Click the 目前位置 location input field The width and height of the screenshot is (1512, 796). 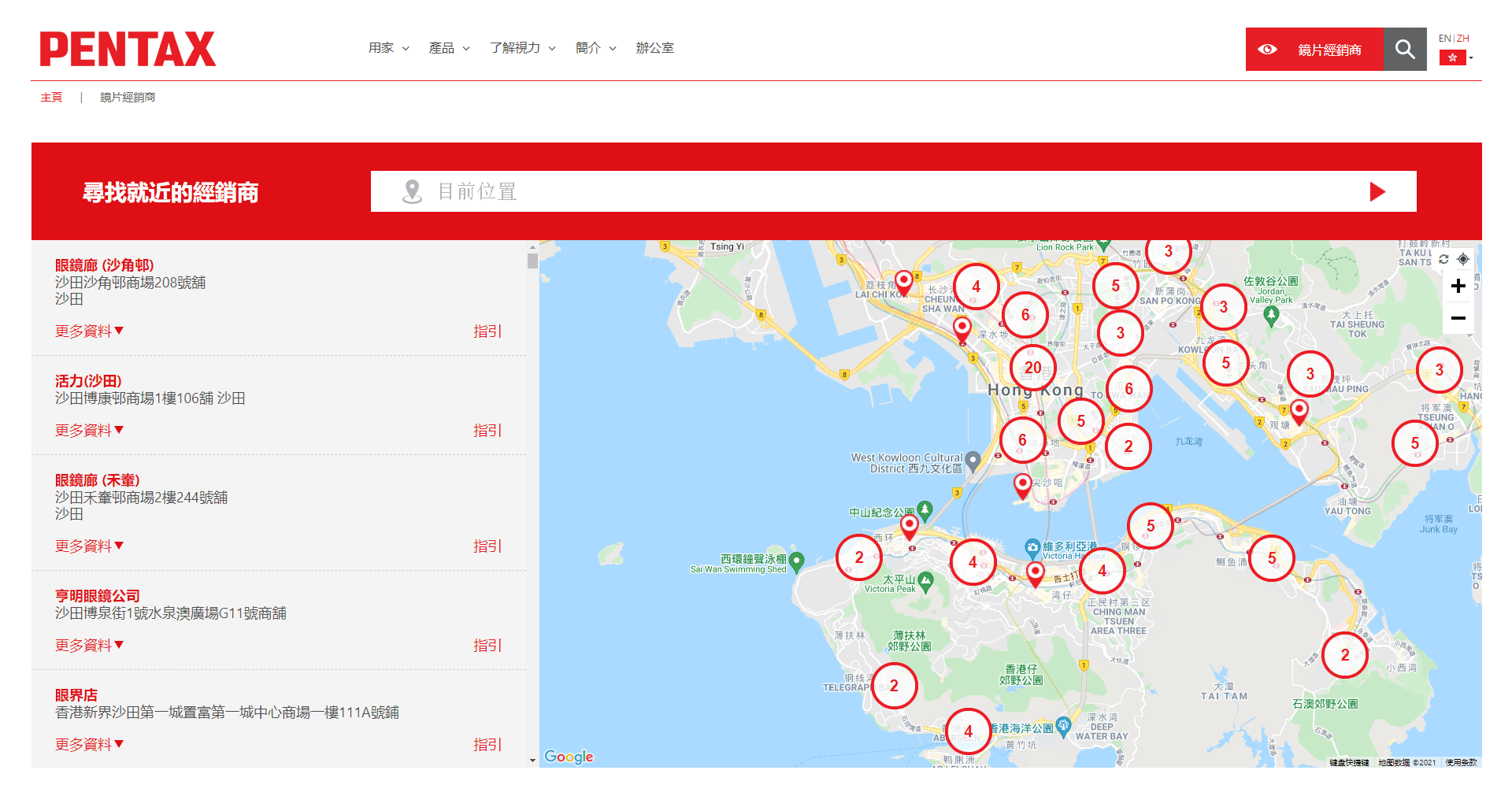coord(866,192)
